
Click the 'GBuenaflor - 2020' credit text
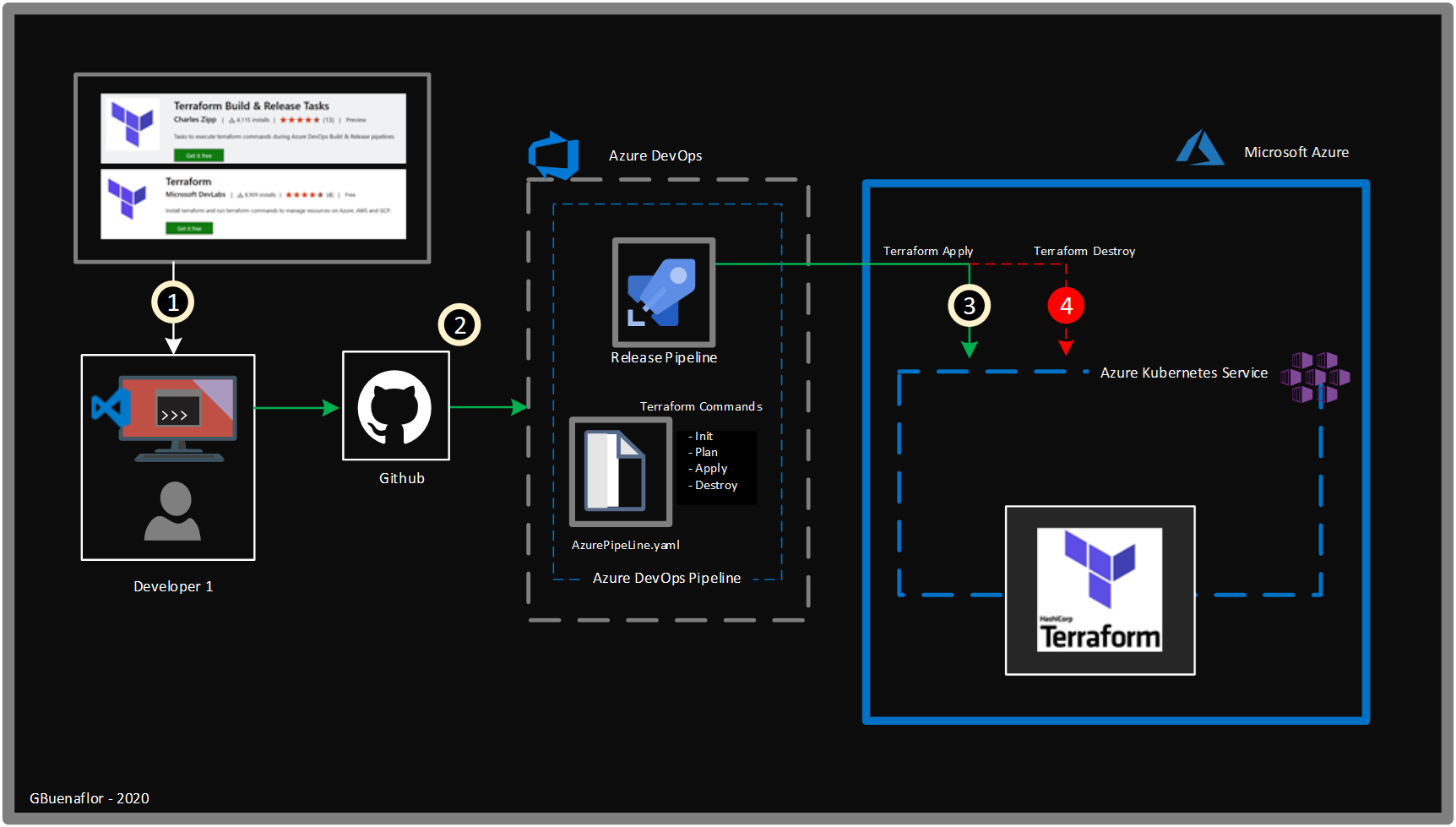(90, 798)
